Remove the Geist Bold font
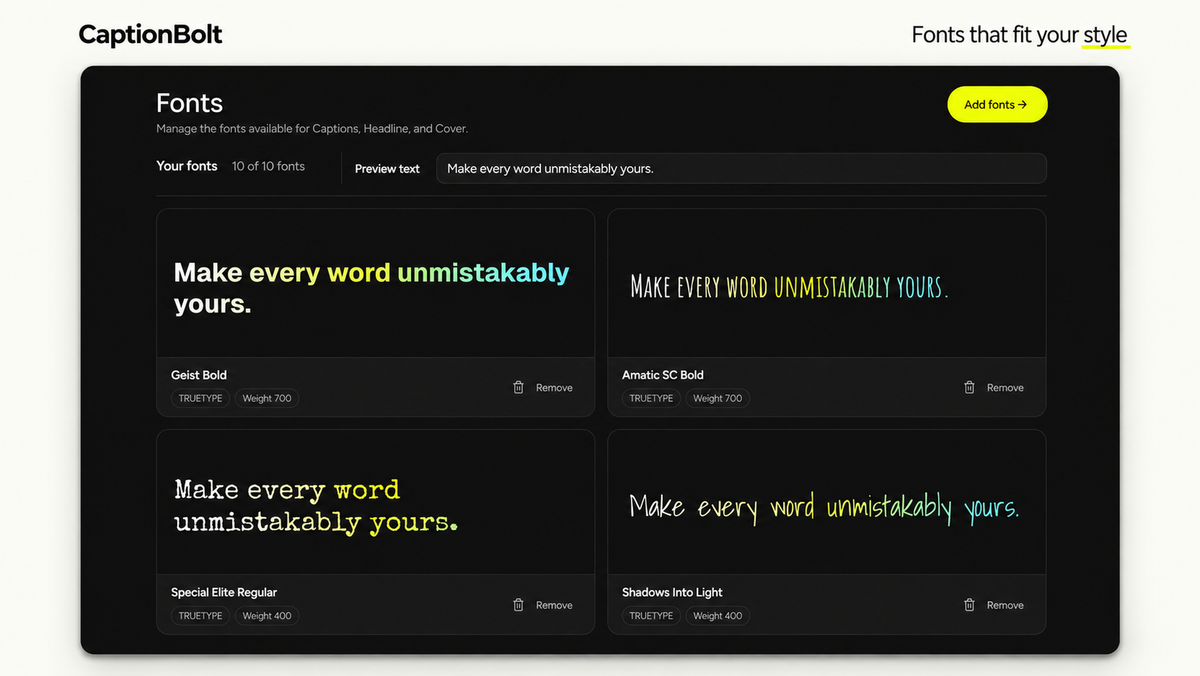 tap(543, 387)
